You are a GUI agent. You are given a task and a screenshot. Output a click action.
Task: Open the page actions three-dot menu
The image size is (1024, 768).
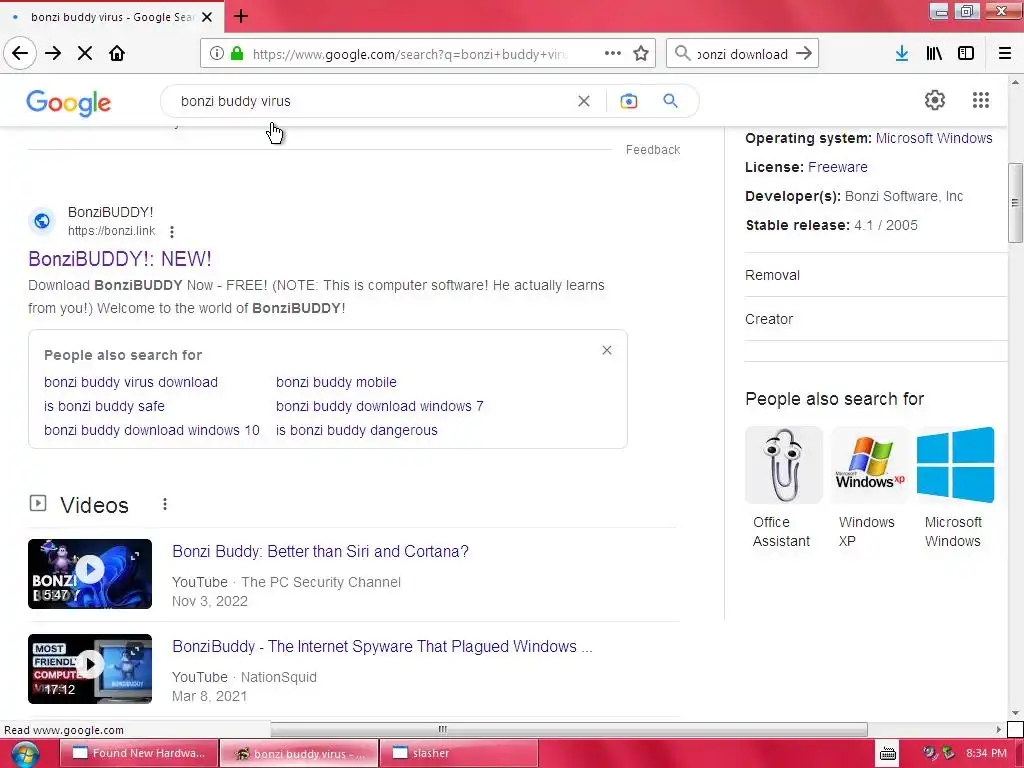[613, 54]
